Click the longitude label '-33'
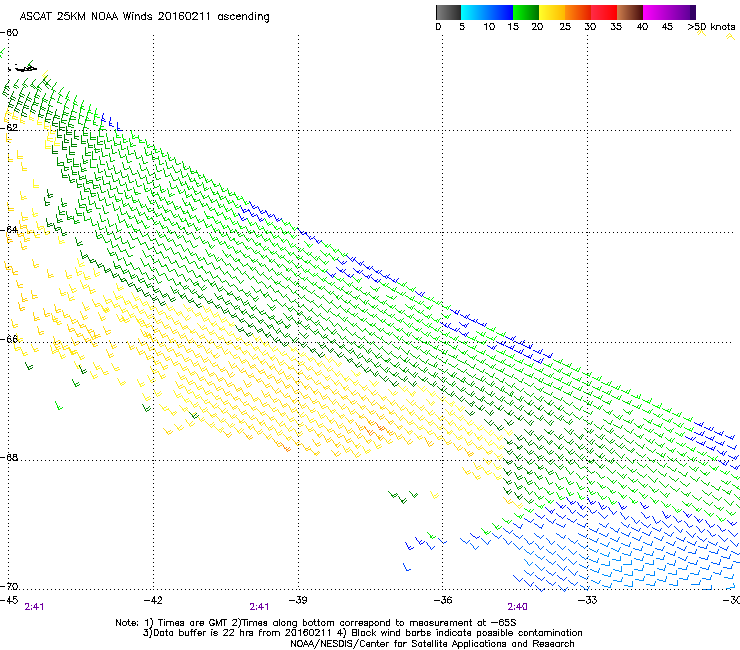 click(x=587, y=600)
